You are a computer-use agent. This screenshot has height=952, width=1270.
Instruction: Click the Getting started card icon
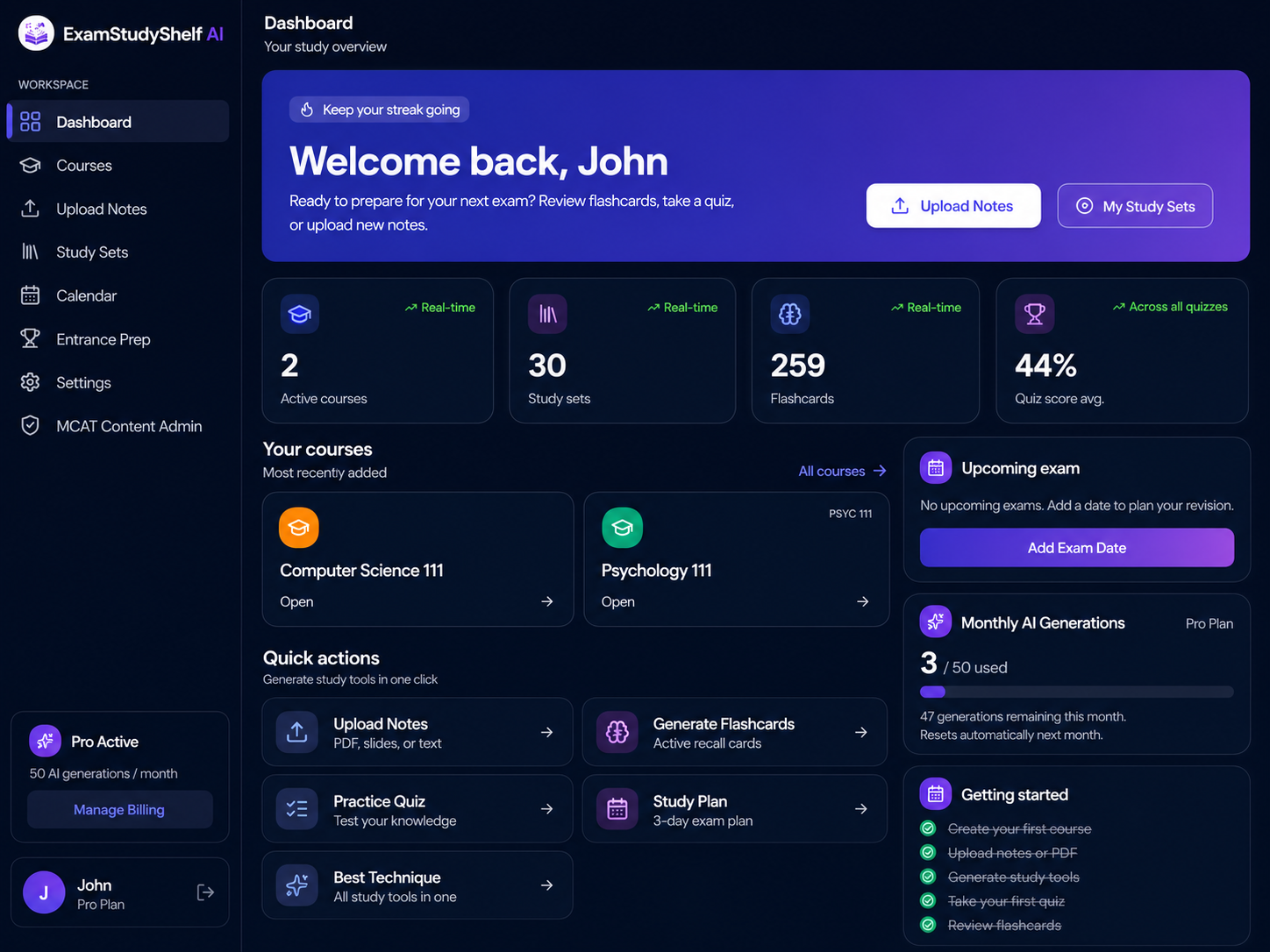point(936,794)
